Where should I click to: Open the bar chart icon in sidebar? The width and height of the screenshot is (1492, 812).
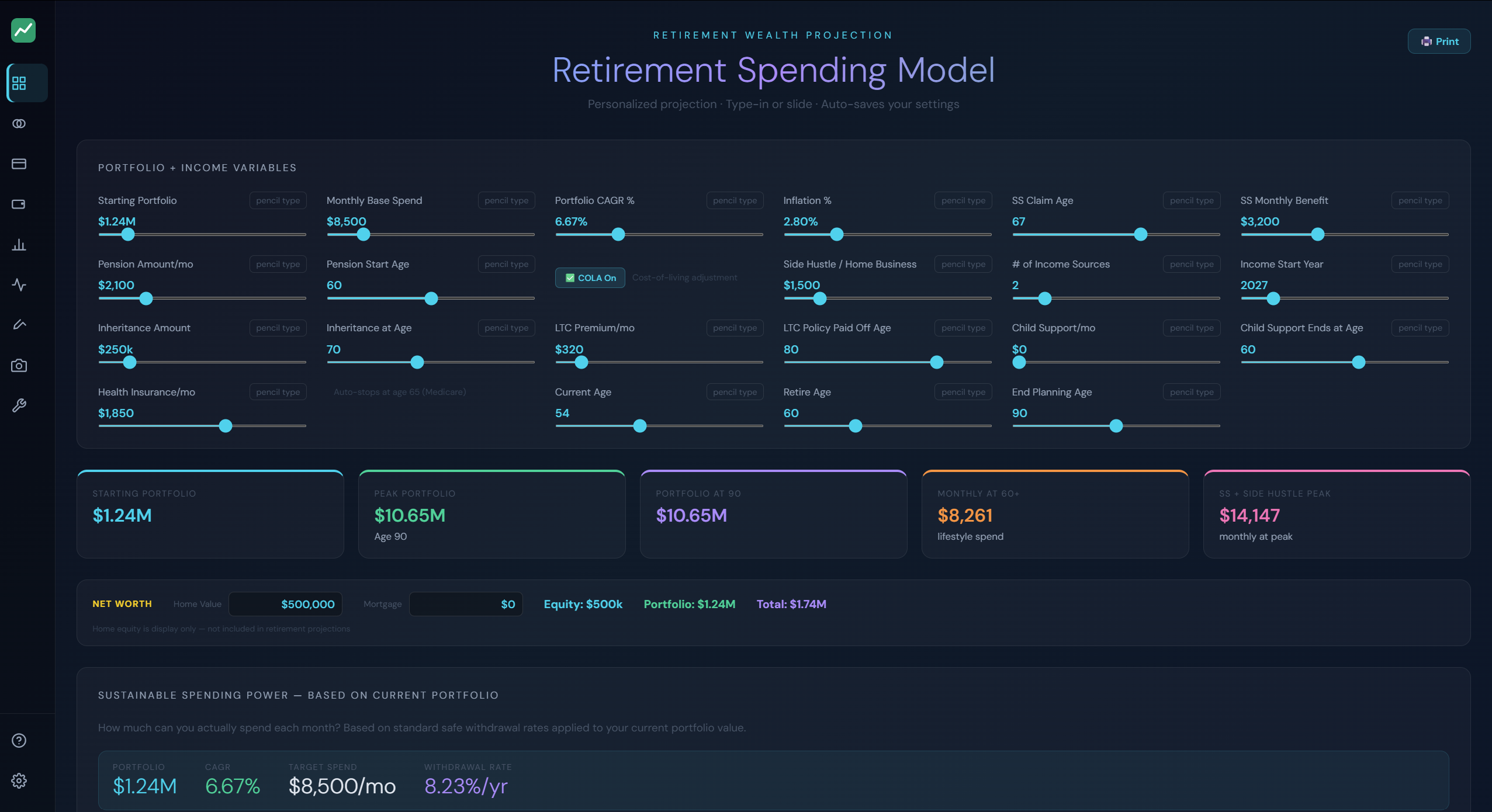(x=19, y=244)
